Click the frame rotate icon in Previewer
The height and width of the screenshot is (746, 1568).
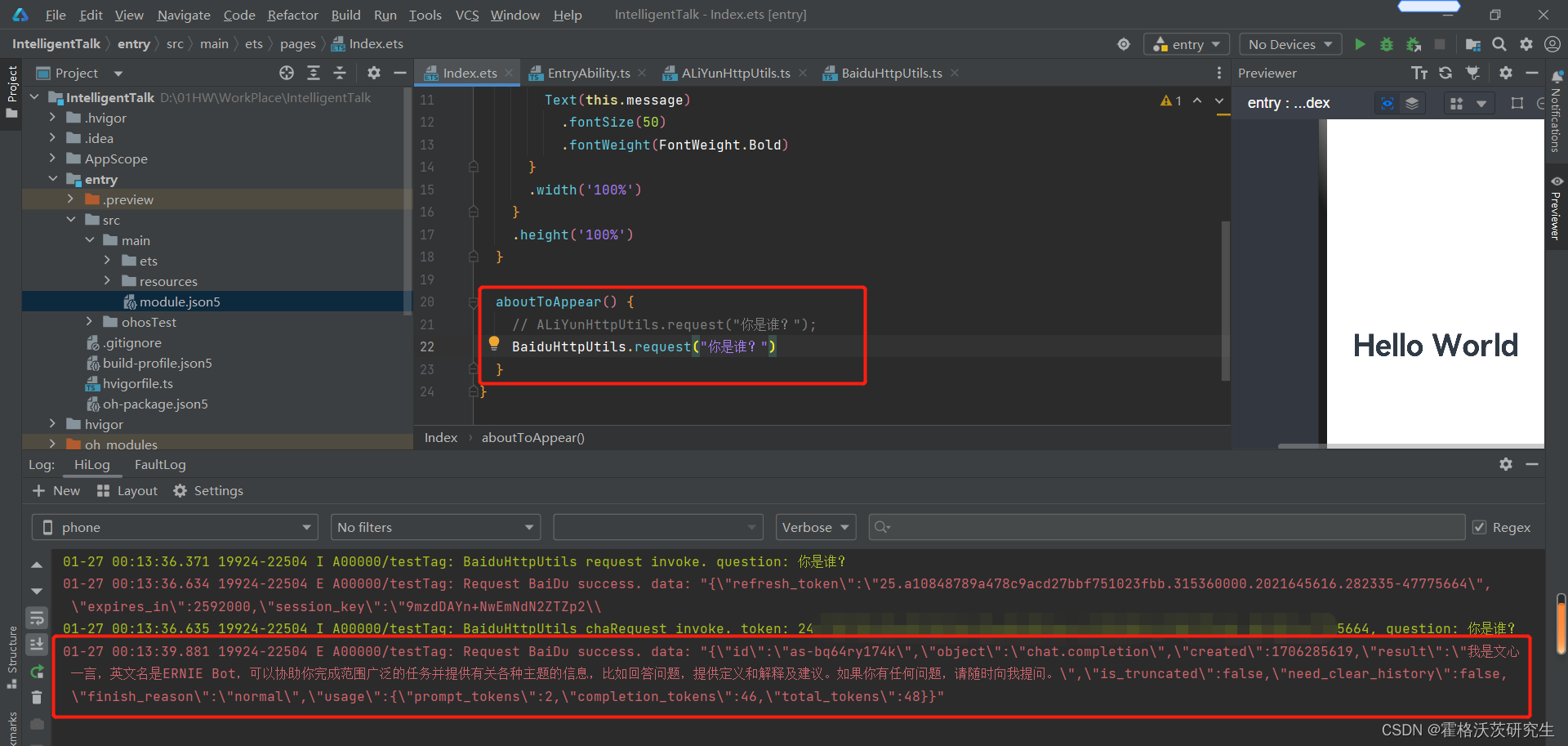pyautogui.click(x=1517, y=103)
